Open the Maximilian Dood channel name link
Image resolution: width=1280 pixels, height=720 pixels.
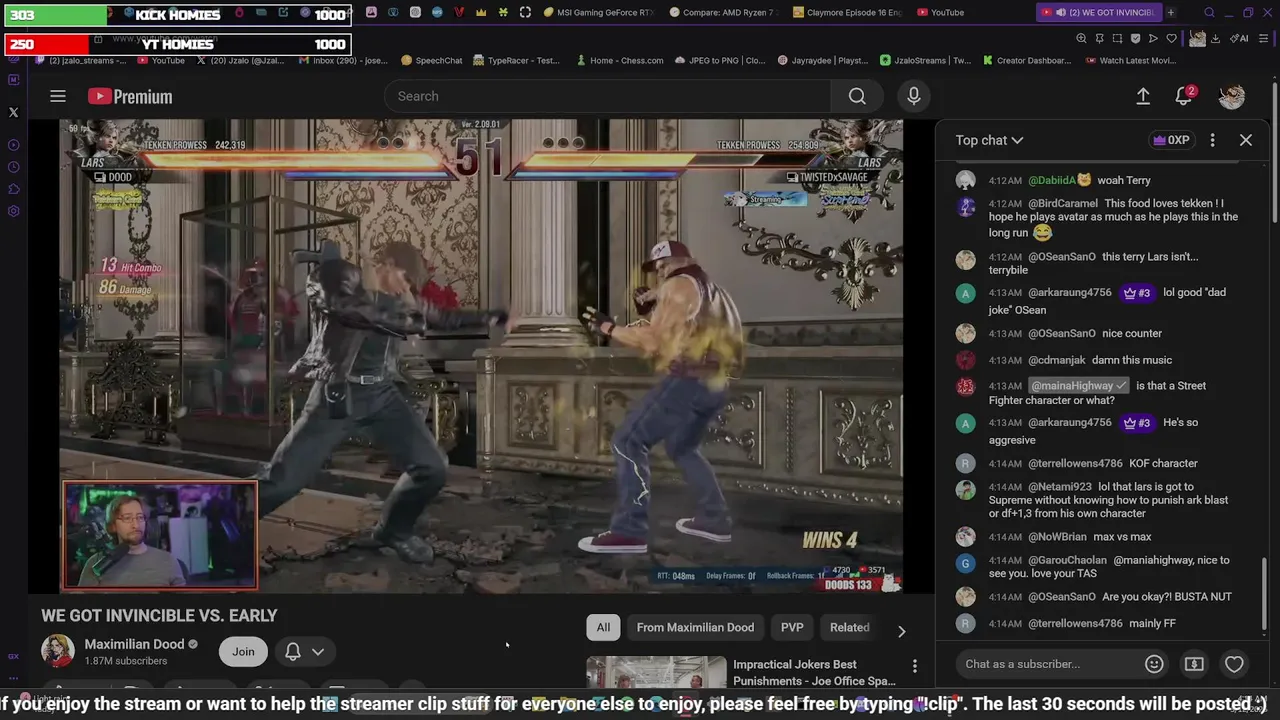134,644
